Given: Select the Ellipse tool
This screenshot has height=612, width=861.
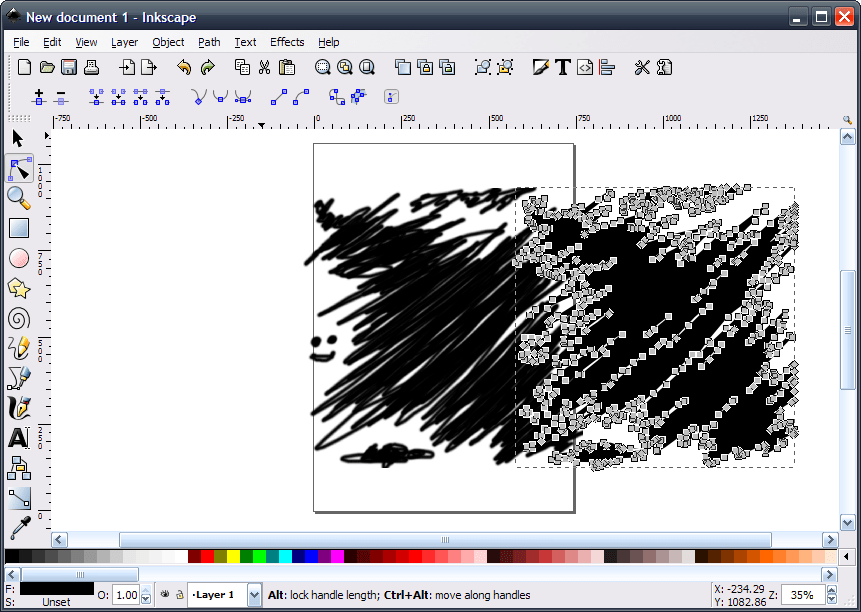Looking at the screenshot, I should click(19, 258).
